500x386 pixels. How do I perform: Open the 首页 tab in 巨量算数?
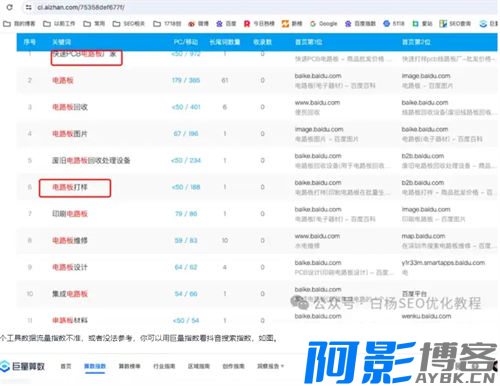[66, 366]
